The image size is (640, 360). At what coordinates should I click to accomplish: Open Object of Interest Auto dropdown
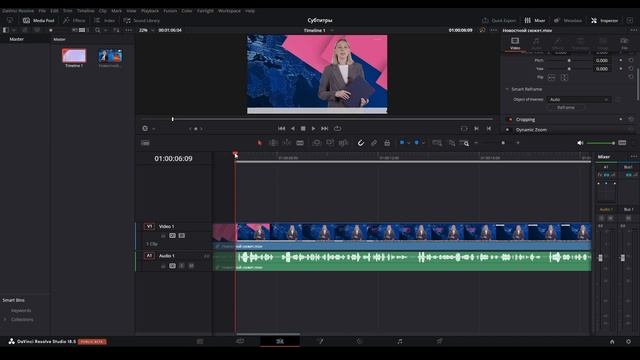point(578,100)
